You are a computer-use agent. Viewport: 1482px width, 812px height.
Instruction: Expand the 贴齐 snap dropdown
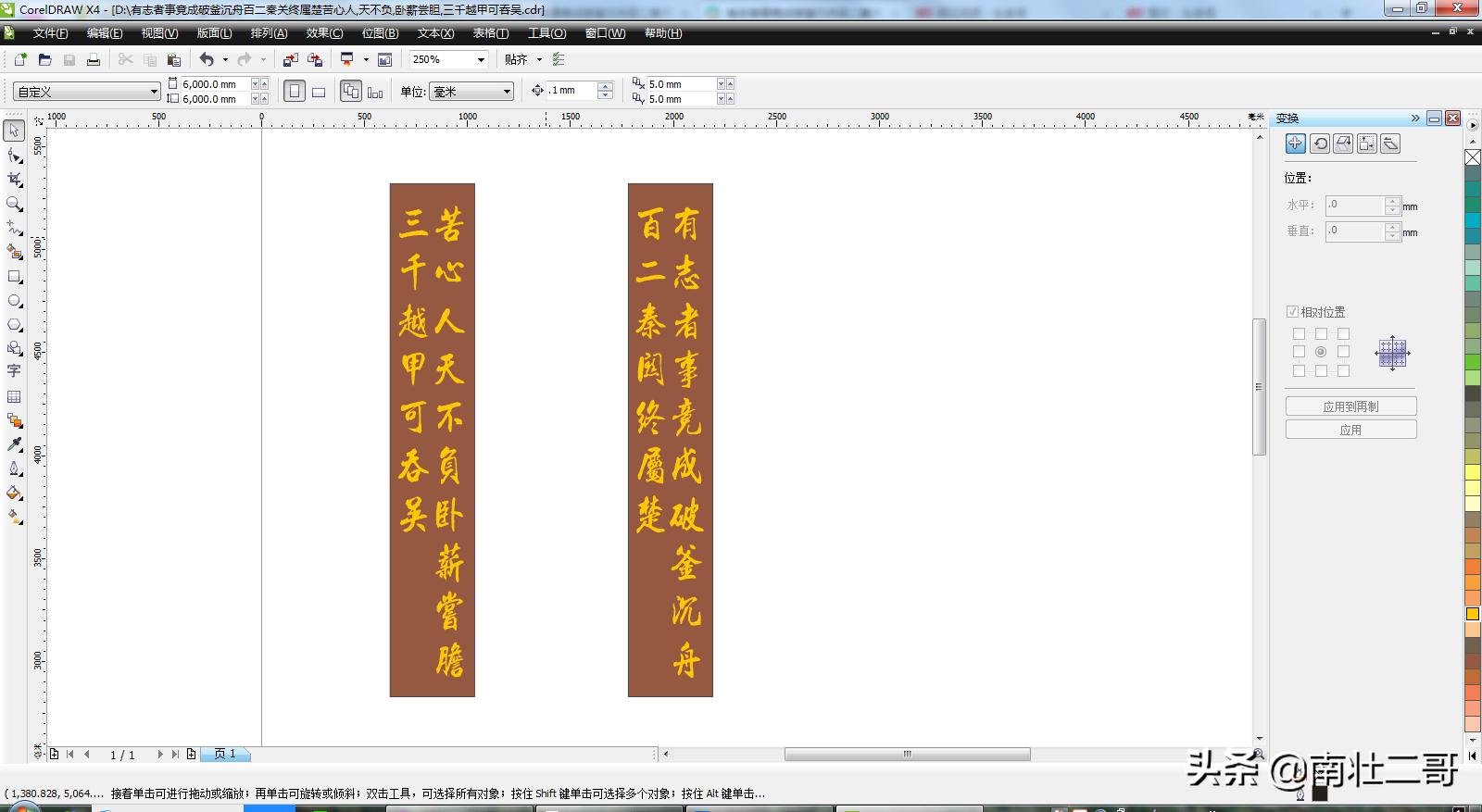[539, 59]
